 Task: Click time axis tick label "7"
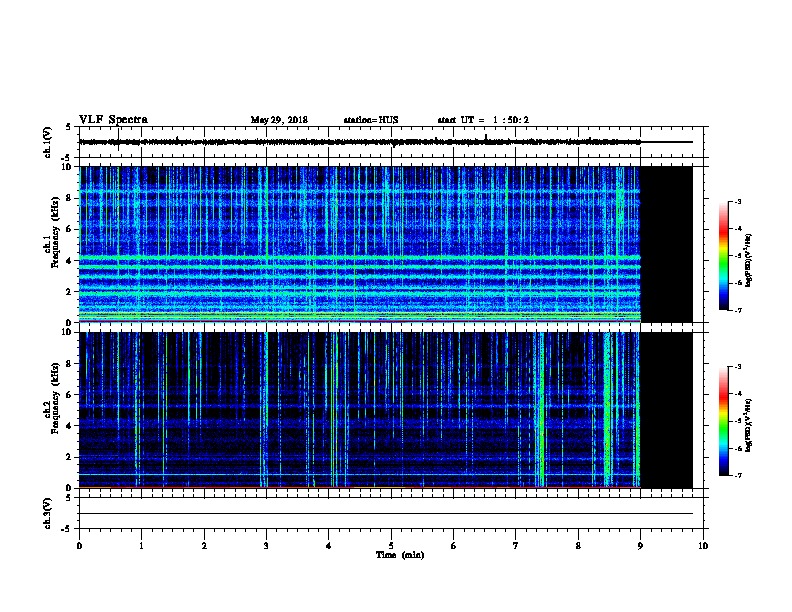[516, 546]
